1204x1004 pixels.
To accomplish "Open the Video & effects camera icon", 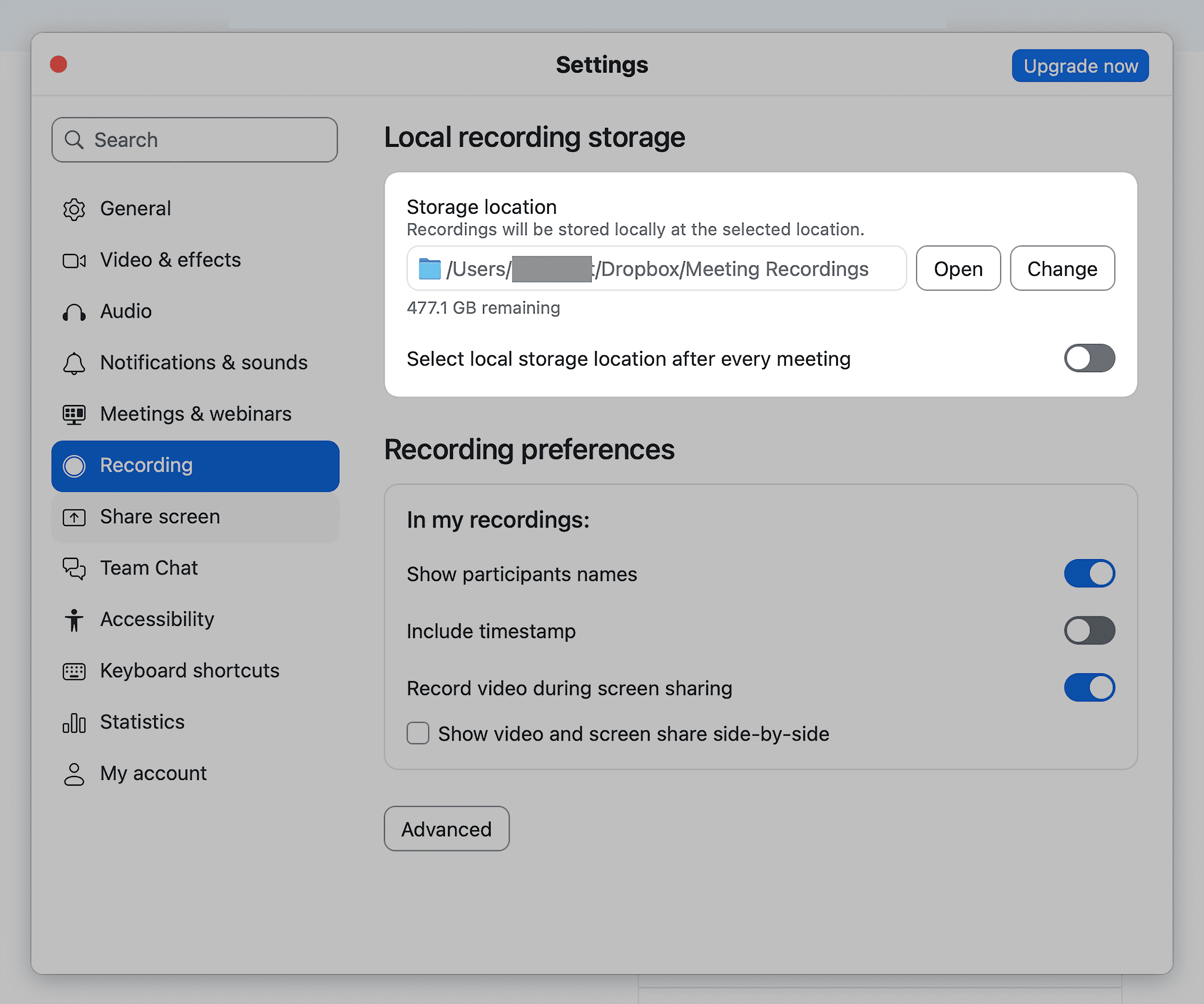I will (x=73, y=260).
